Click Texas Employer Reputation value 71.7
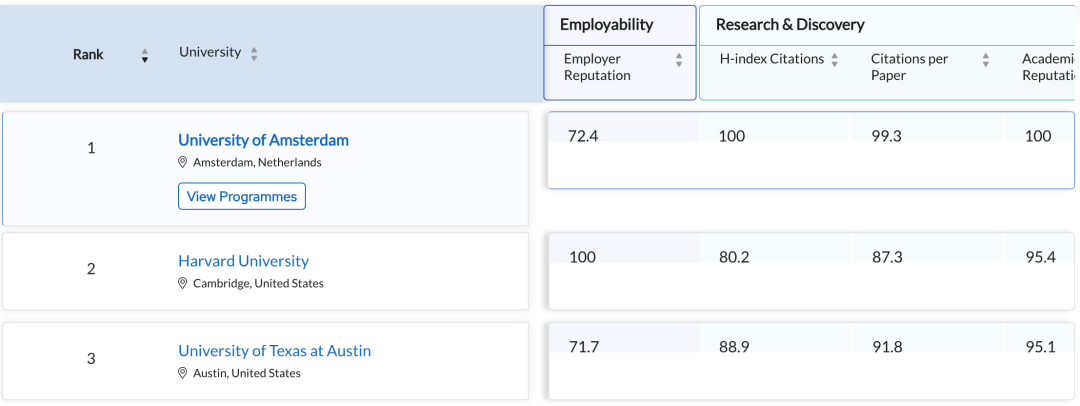Image resolution: width=1080 pixels, height=406 pixels. pyautogui.click(x=583, y=347)
